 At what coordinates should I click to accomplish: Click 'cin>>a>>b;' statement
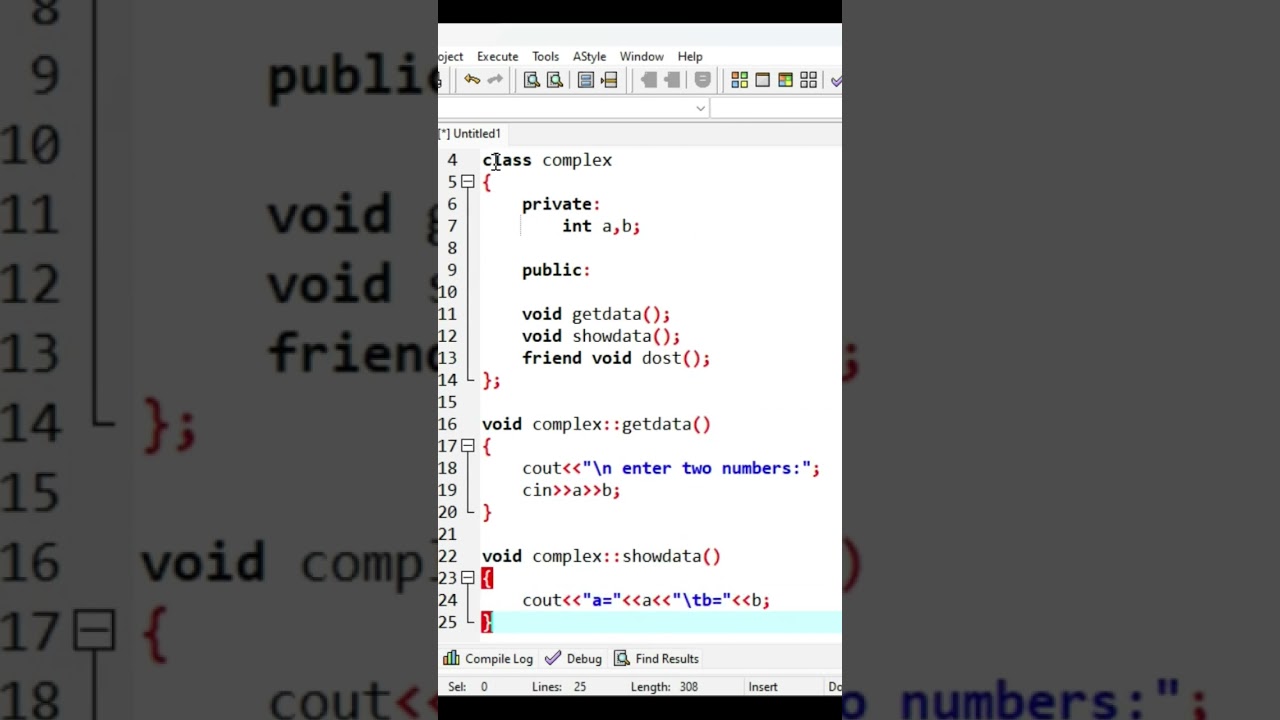point(571,490)
